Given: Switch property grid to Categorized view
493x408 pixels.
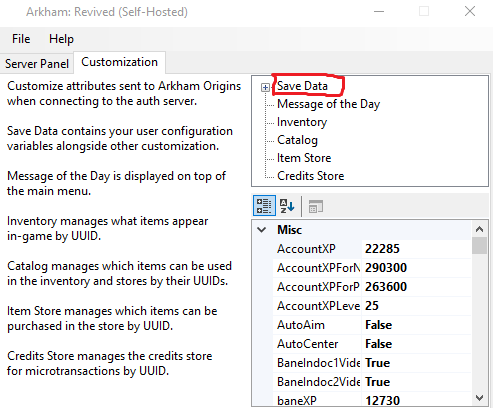Looking at the screenshot, I should [x=264, y=206].
